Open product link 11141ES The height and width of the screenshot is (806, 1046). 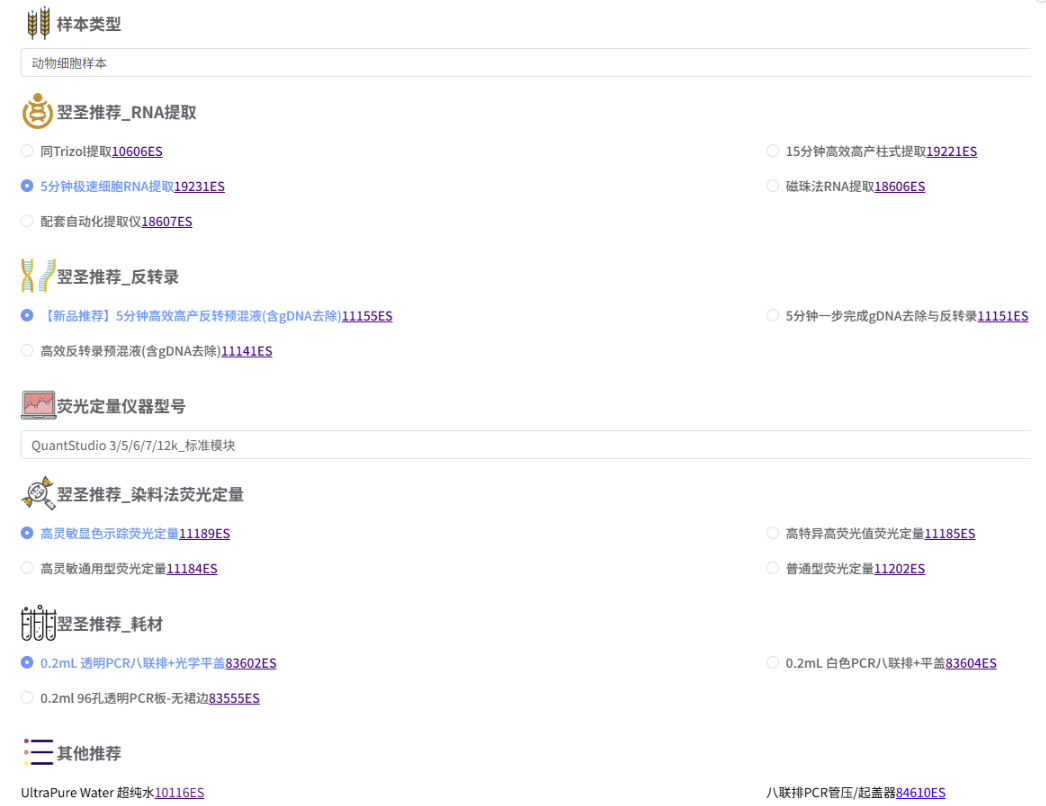(246, 351)
